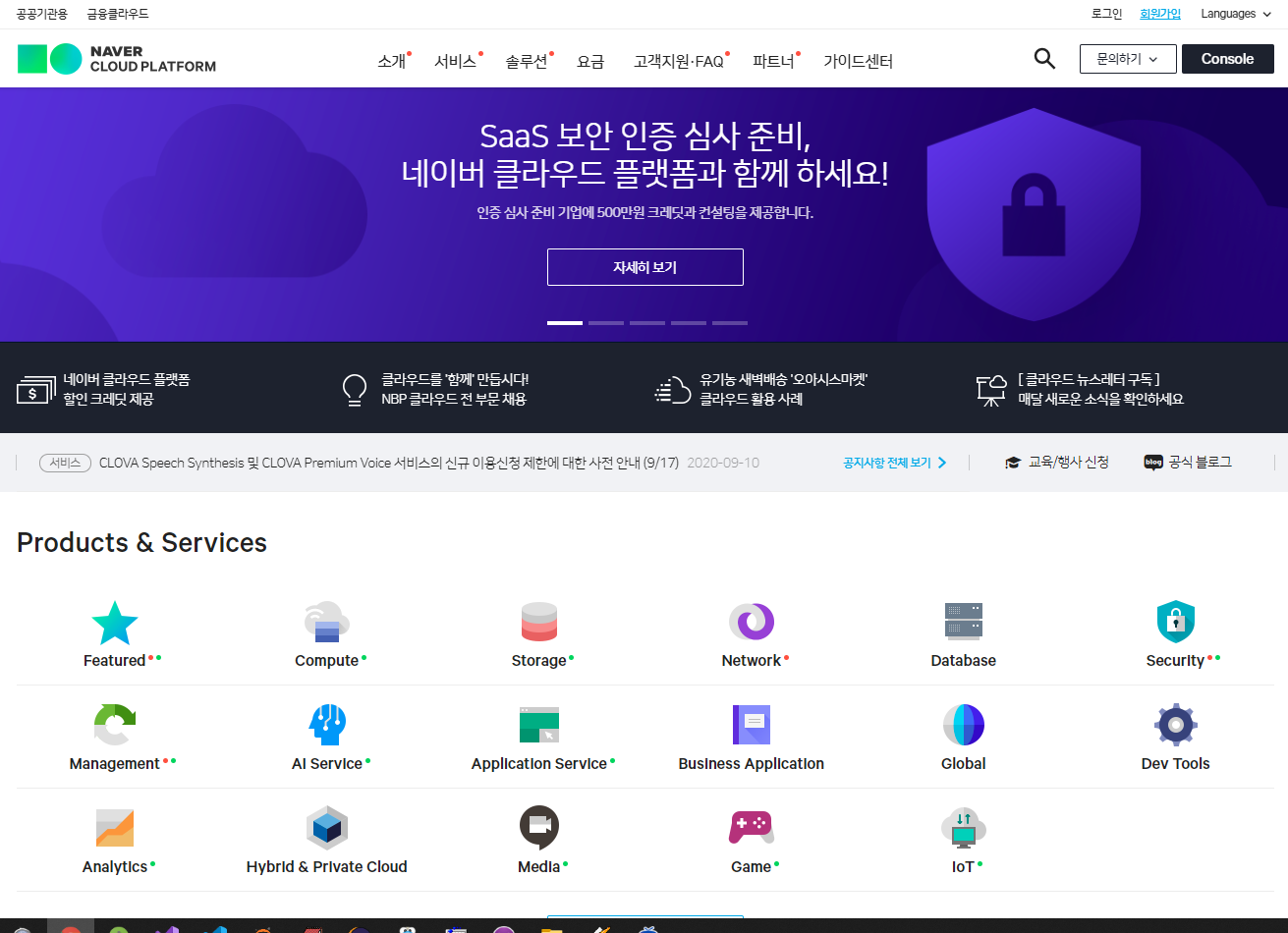Screen dimensions: 1288x933
Task: Click the 서비스 notice tag
Action: (x=65, y=463)
